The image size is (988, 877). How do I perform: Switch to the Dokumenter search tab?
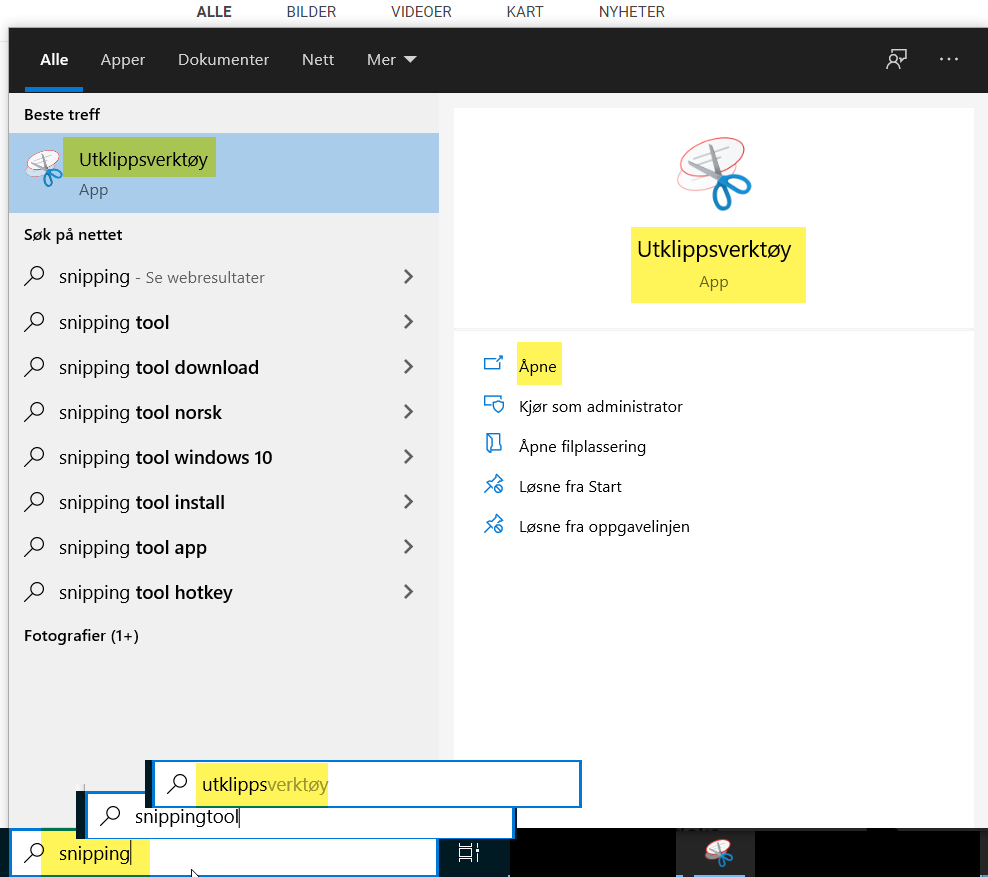223,59
